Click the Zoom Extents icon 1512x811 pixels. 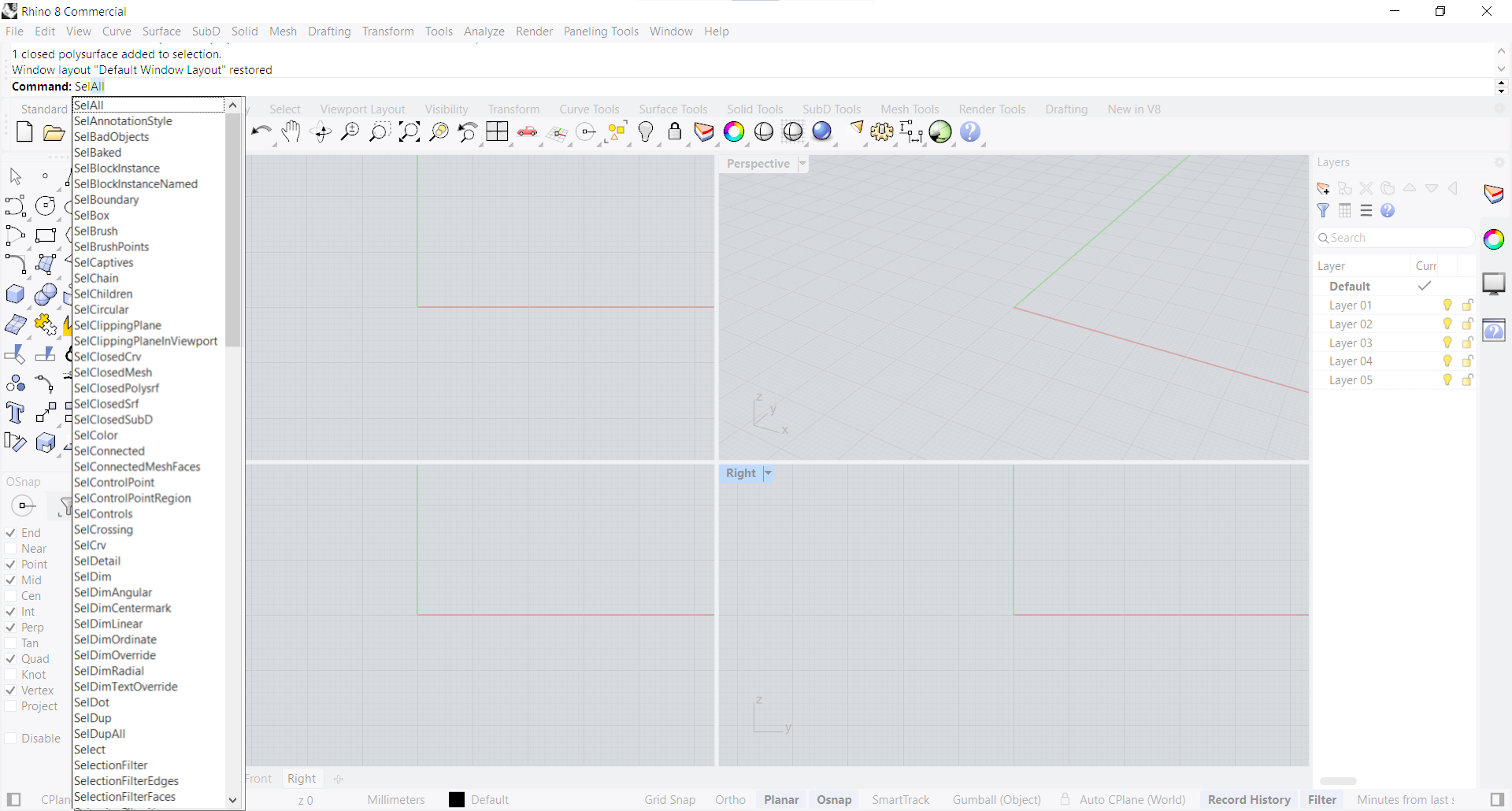(409, 131)
